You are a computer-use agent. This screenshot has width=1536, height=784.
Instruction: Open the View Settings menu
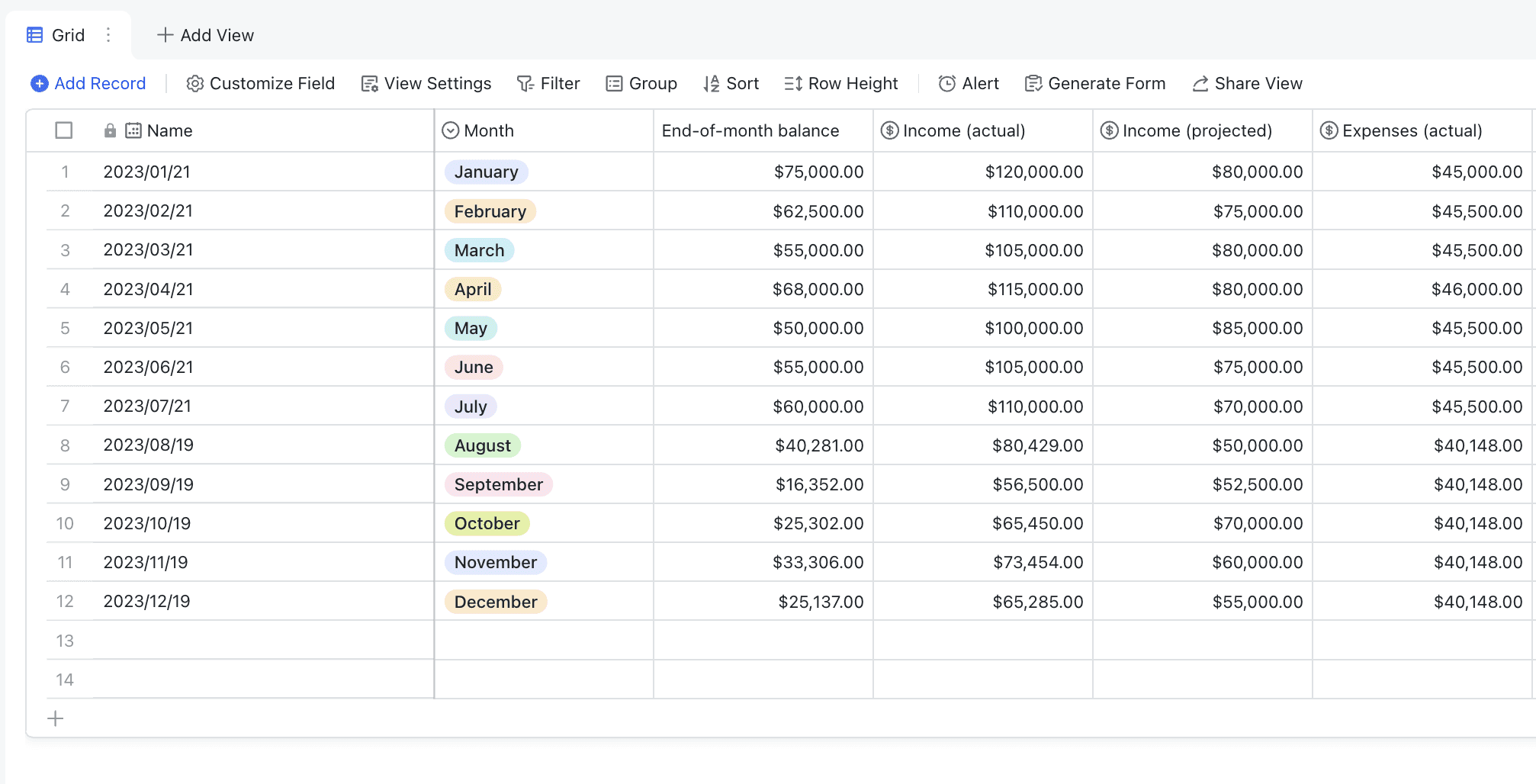426,83
